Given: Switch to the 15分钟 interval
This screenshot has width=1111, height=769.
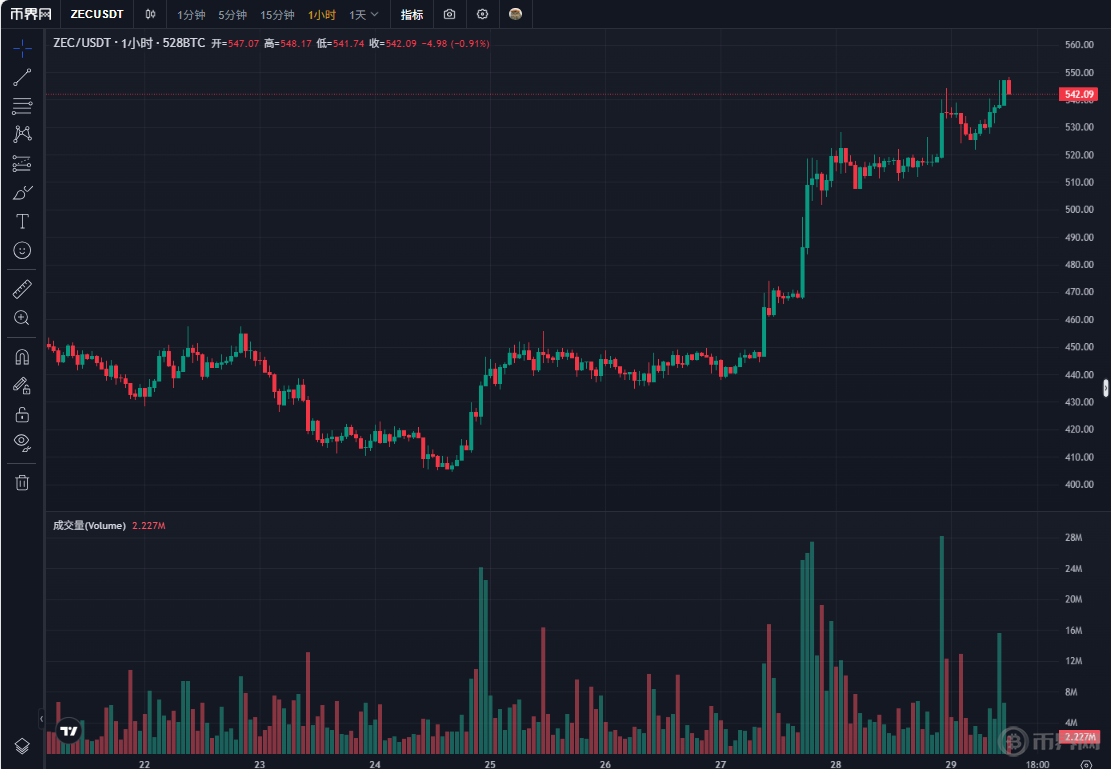Looking at the screenshot, I should tap(277, 15).
